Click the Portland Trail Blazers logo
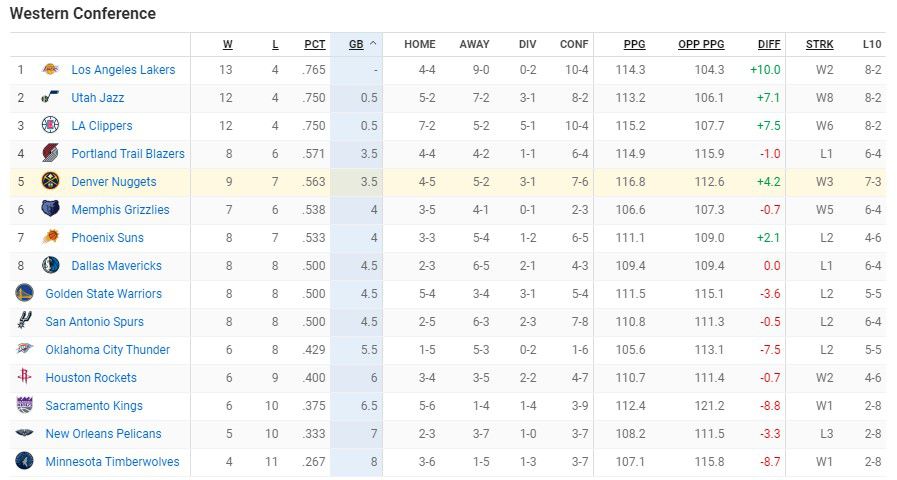The width and height of the screenshot is (897, 480). (50, 153)
